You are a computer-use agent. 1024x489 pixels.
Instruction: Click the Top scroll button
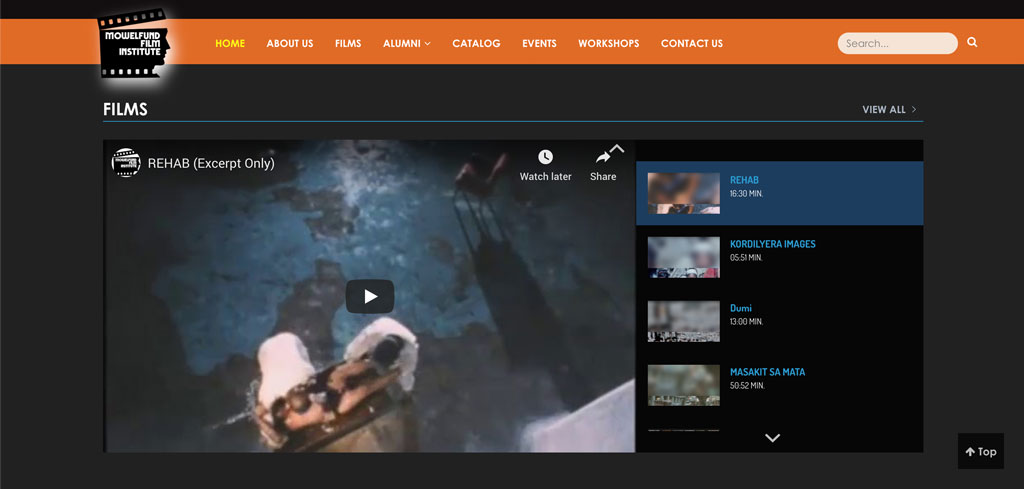(980, 452)
